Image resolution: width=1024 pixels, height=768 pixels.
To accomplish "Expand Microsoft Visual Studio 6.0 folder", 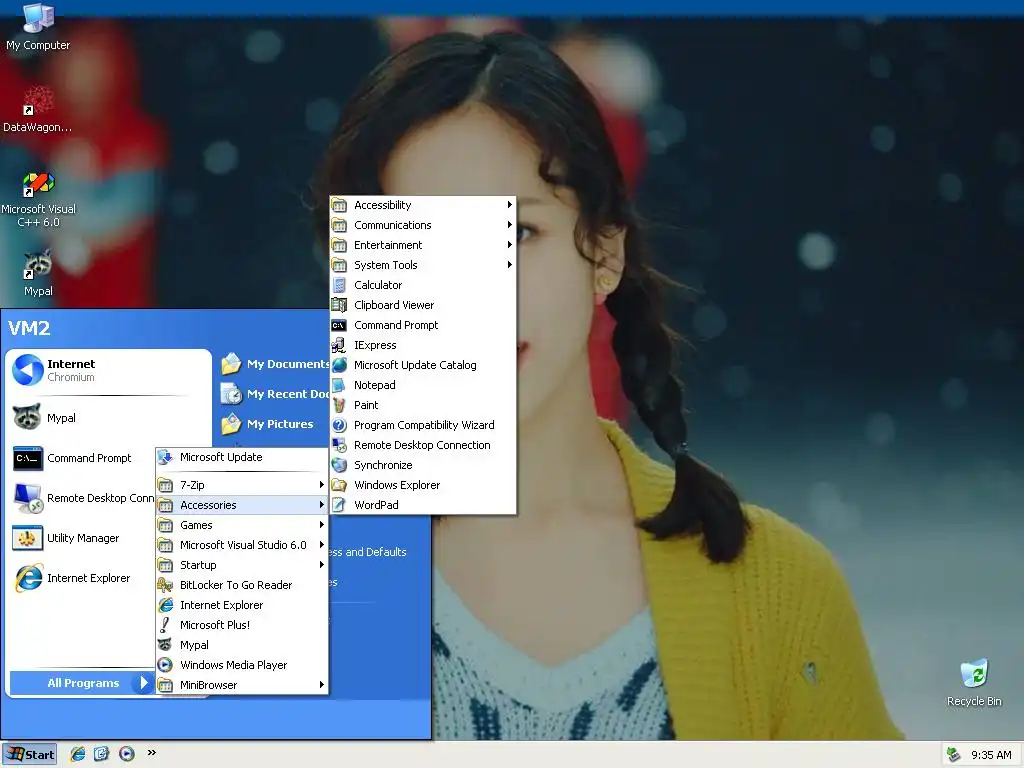I will [242, 545].
